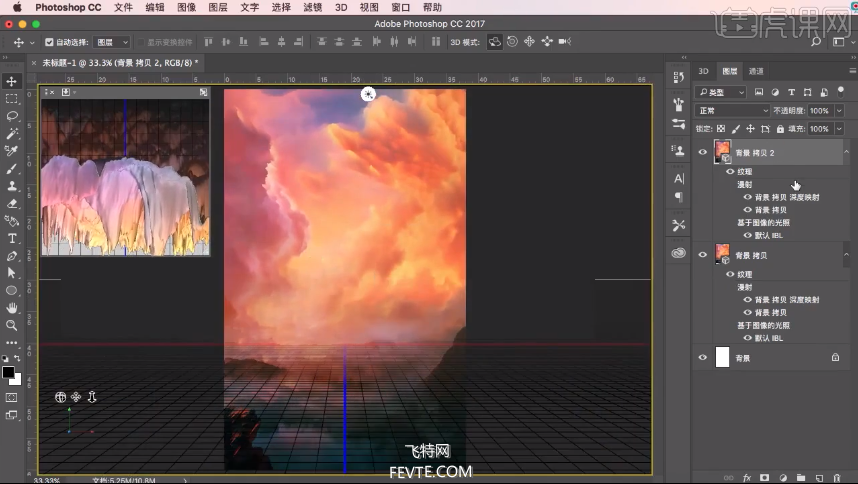The image size is (858, 484).
Task: Switch to the 通道 panel tab
Action: [x=756, y=71]
